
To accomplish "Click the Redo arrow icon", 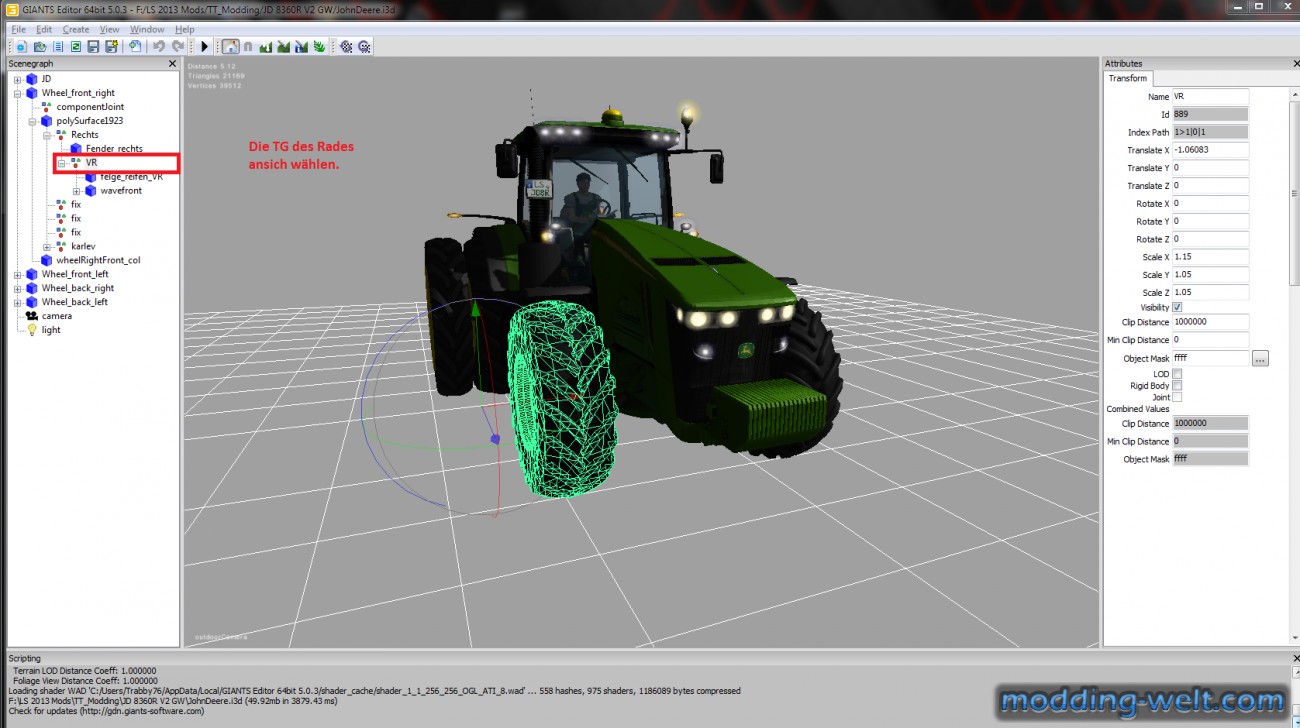I will (178, 46).
